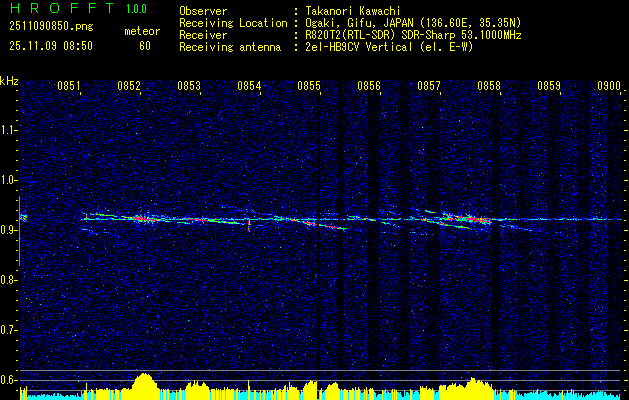Click the 0858 time marker
629x400 pixels.
(x=489, y=86)
